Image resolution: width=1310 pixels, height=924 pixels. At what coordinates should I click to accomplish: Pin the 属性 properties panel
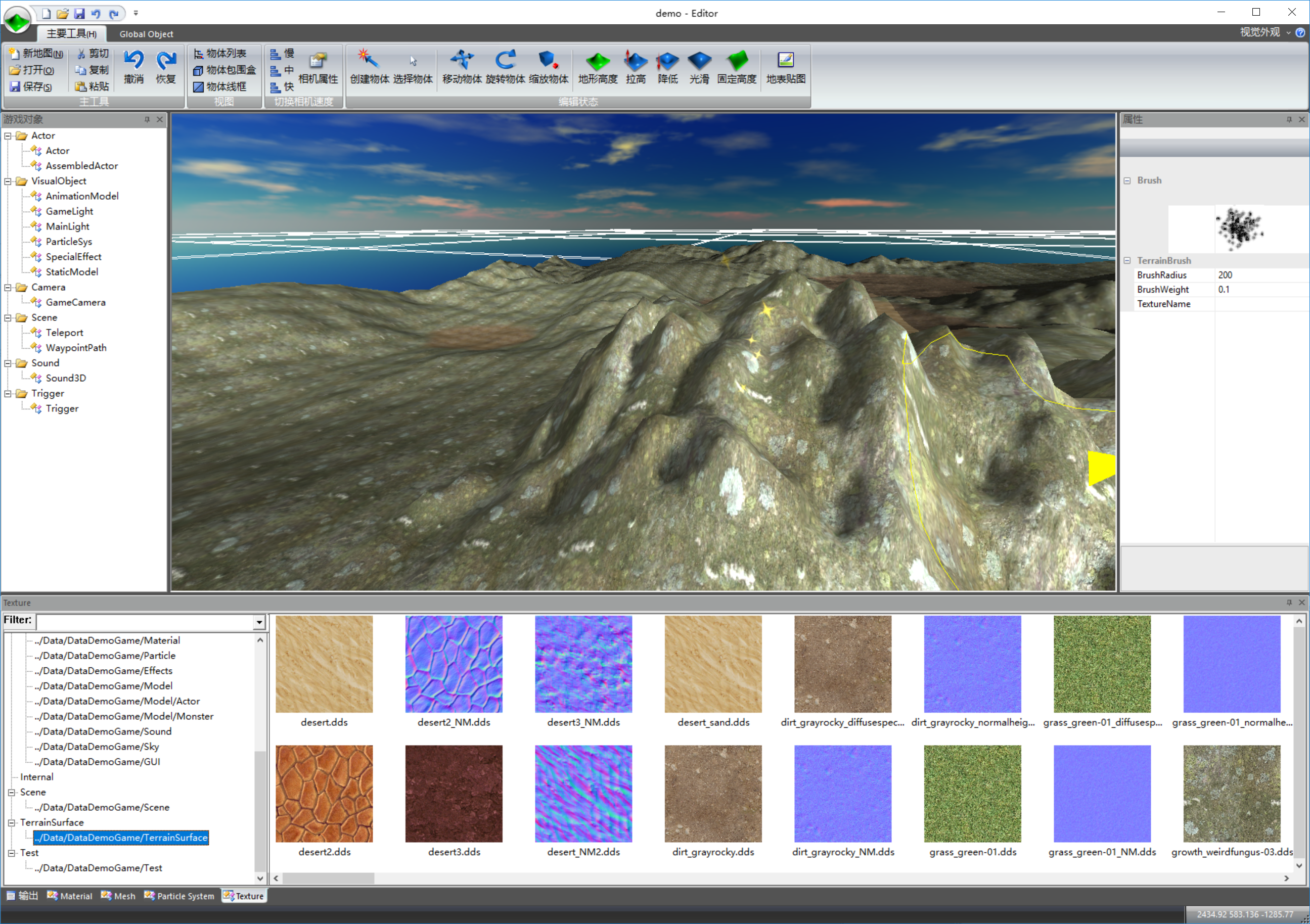tap(1289, 119)
